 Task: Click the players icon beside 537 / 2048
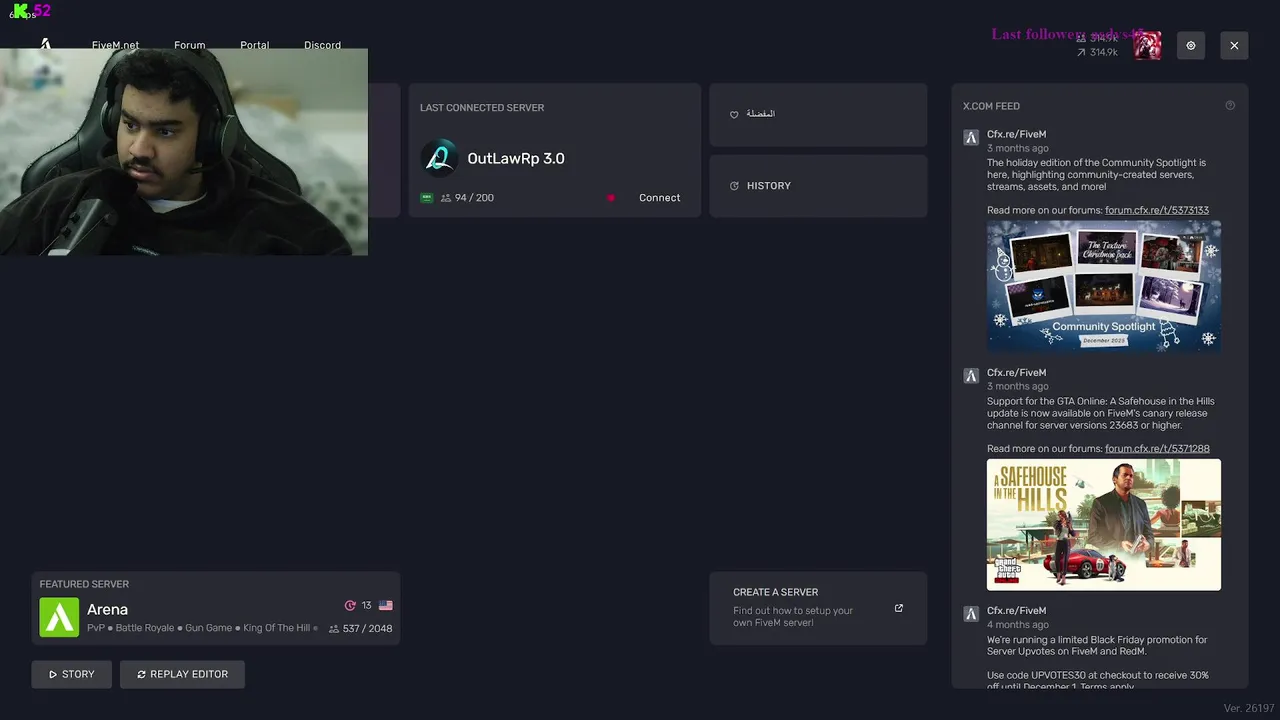(334, 629)
